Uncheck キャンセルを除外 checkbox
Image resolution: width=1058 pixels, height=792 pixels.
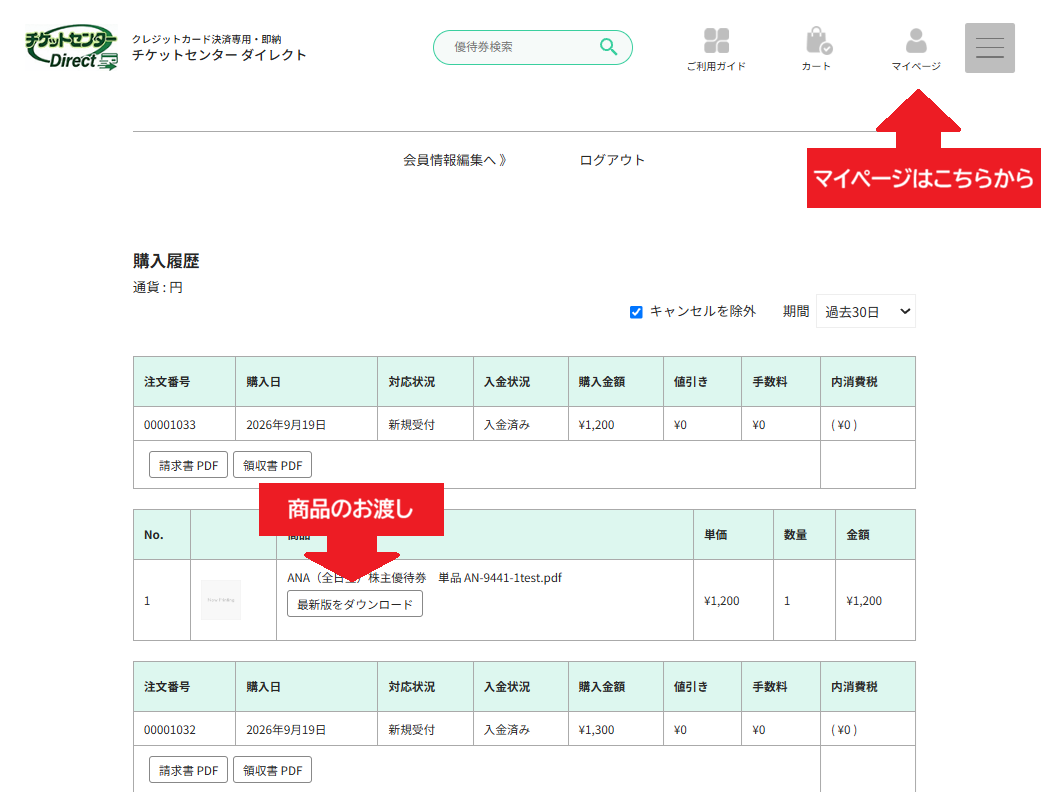[636, 312]
